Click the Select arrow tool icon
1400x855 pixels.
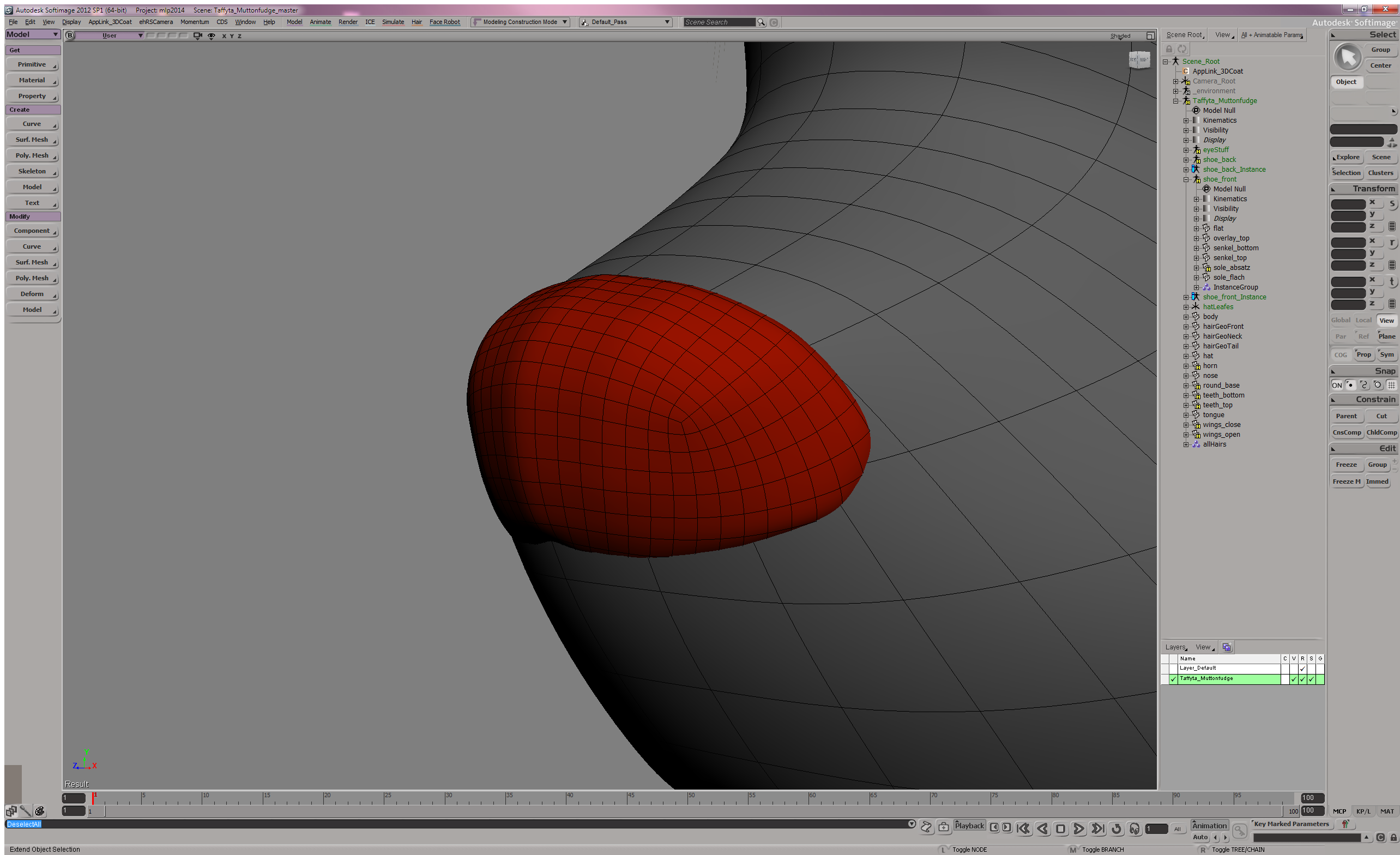1348,58
